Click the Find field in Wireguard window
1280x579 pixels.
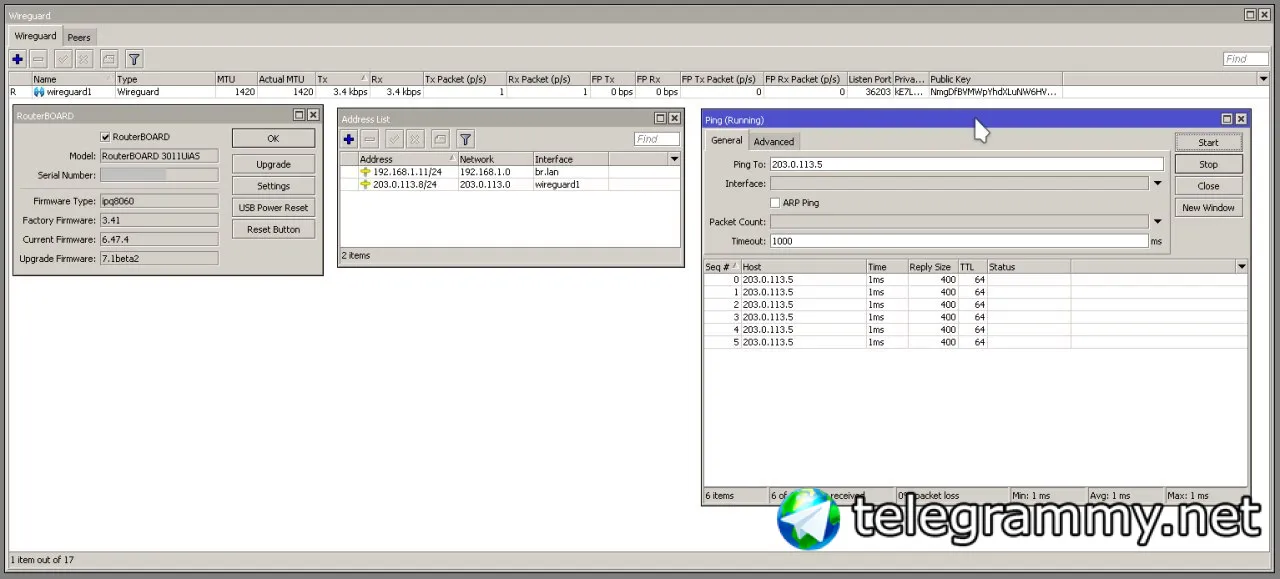(x=1246, y=59)
